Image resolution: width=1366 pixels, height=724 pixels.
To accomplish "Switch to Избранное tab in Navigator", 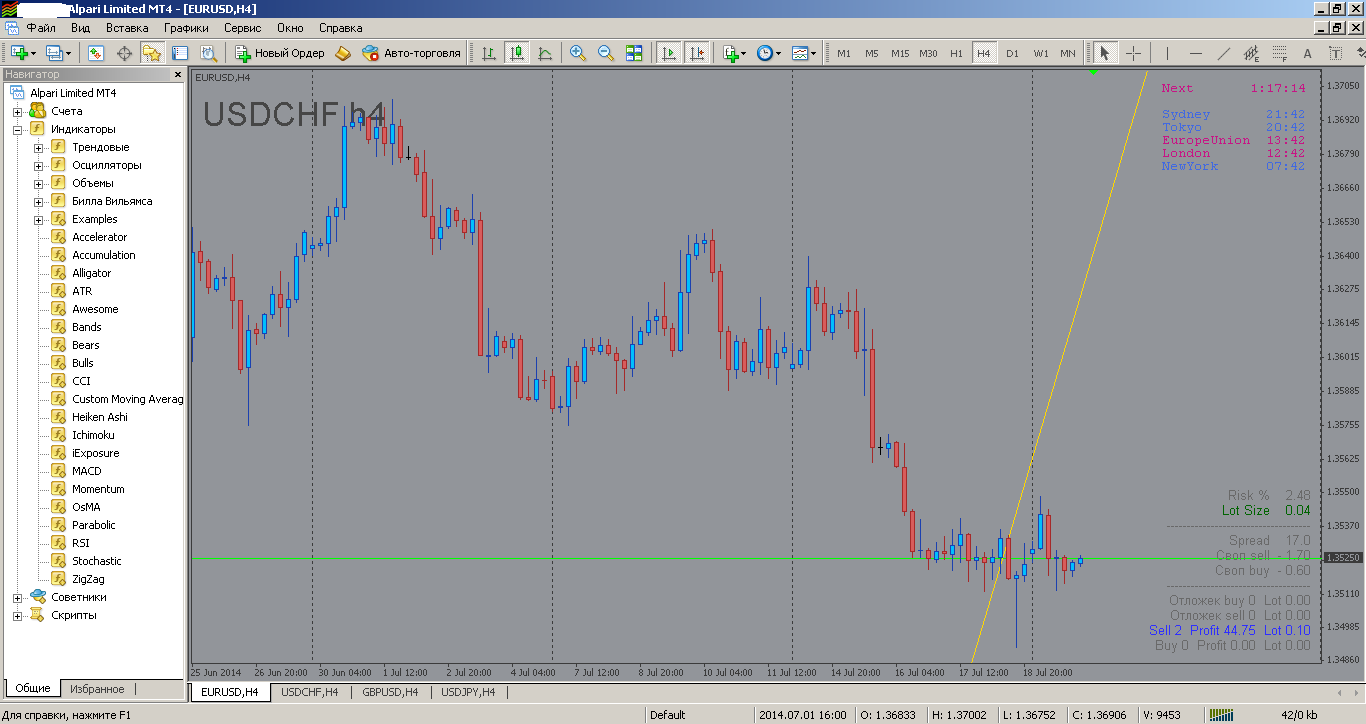I will click(98, 689).
